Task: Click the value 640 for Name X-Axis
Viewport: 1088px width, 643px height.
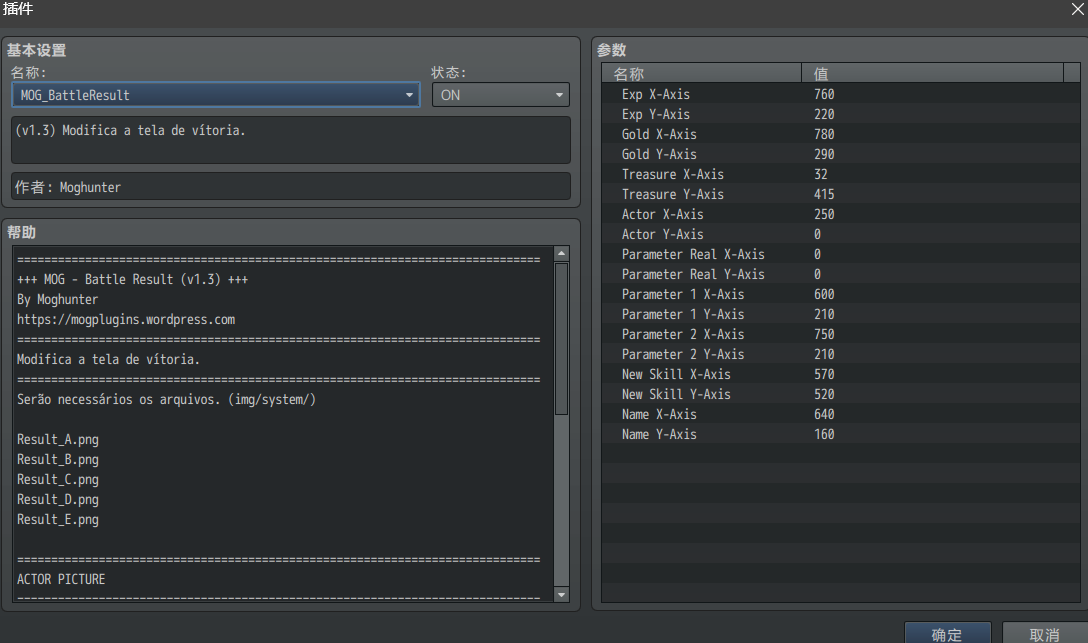Action: tap(824, 415)
